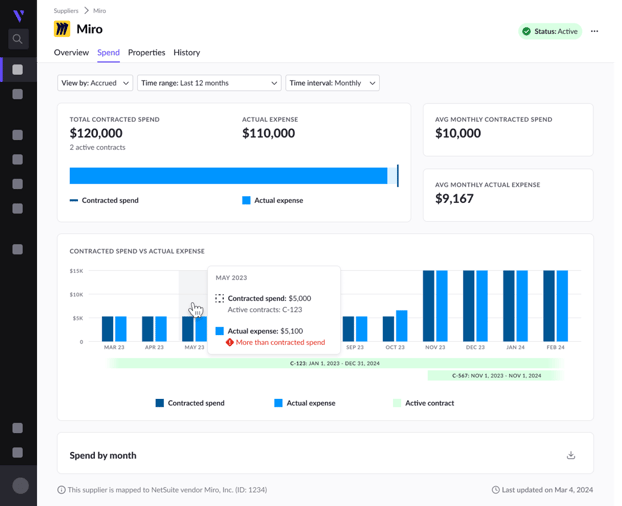Click the JAN 24 actual expense bar
Image resolution: width=622 pixels, height=506 pixels.
click(522, 306)
